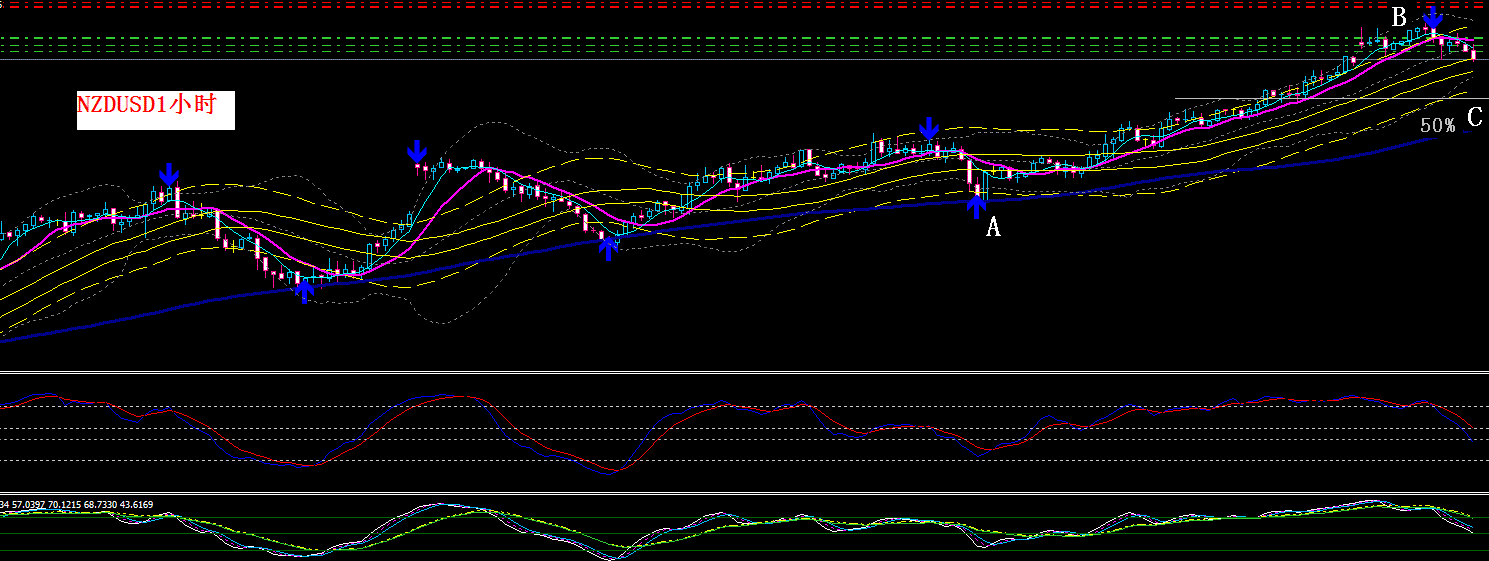Image resolution: width=1489 pixels, height=561 pixels.
Task: Click the 50% retracement label
Action: click(x=1438, y=126)
